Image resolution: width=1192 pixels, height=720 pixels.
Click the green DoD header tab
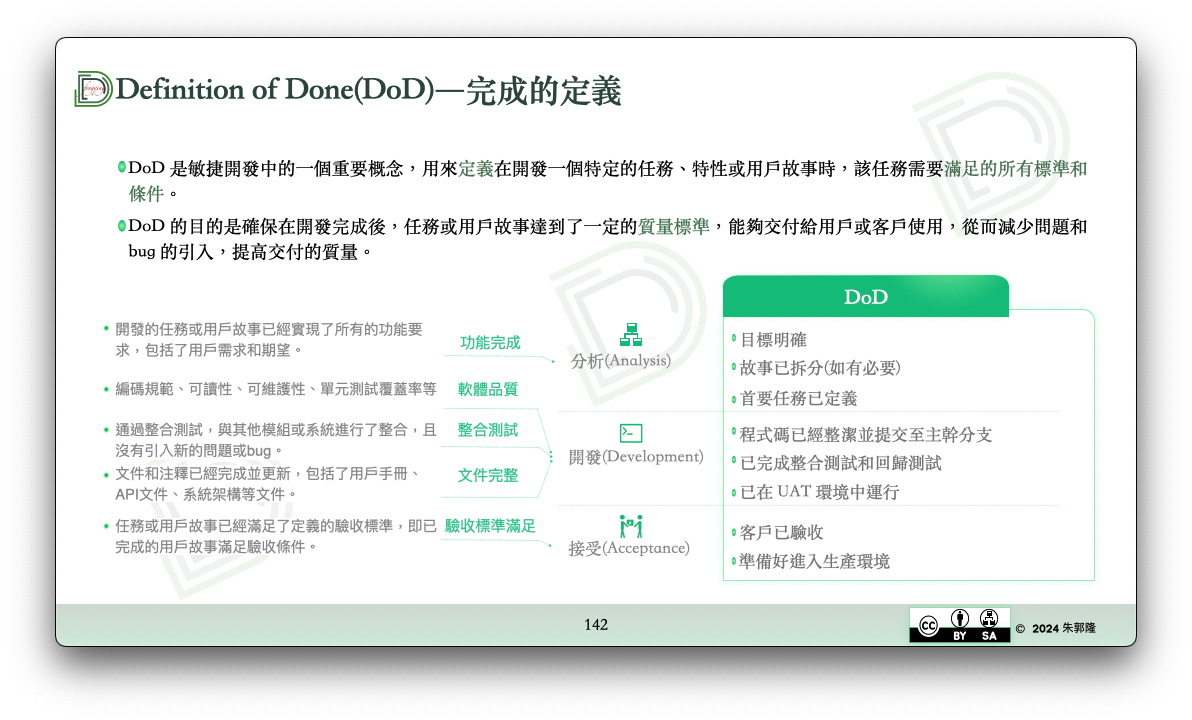point(865,297)
